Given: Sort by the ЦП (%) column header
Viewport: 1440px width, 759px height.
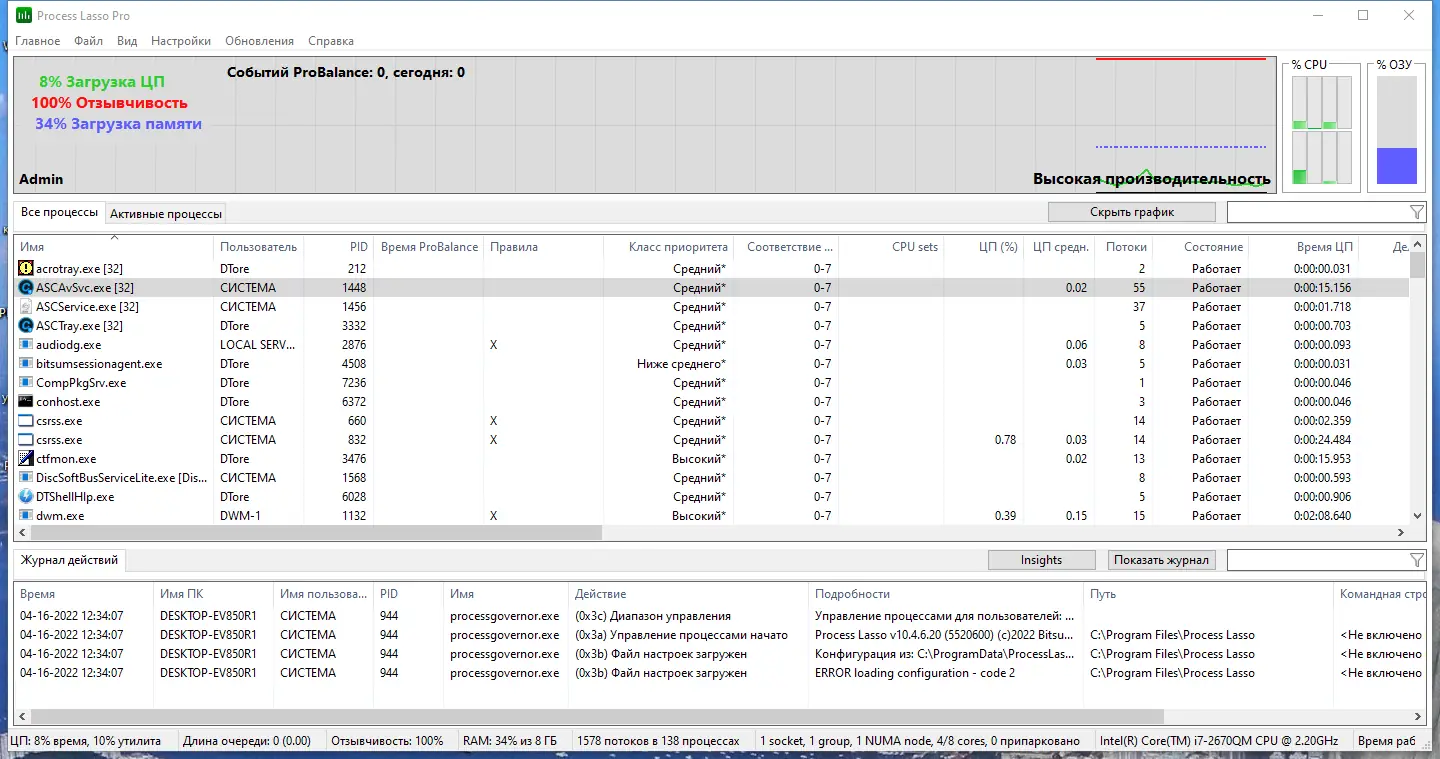Looking at the screenshot, I should (982, 247).
